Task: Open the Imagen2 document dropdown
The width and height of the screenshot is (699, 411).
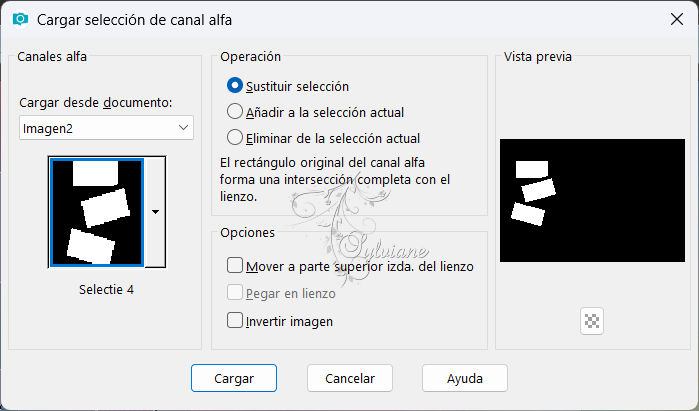Action: pos(106,128)
